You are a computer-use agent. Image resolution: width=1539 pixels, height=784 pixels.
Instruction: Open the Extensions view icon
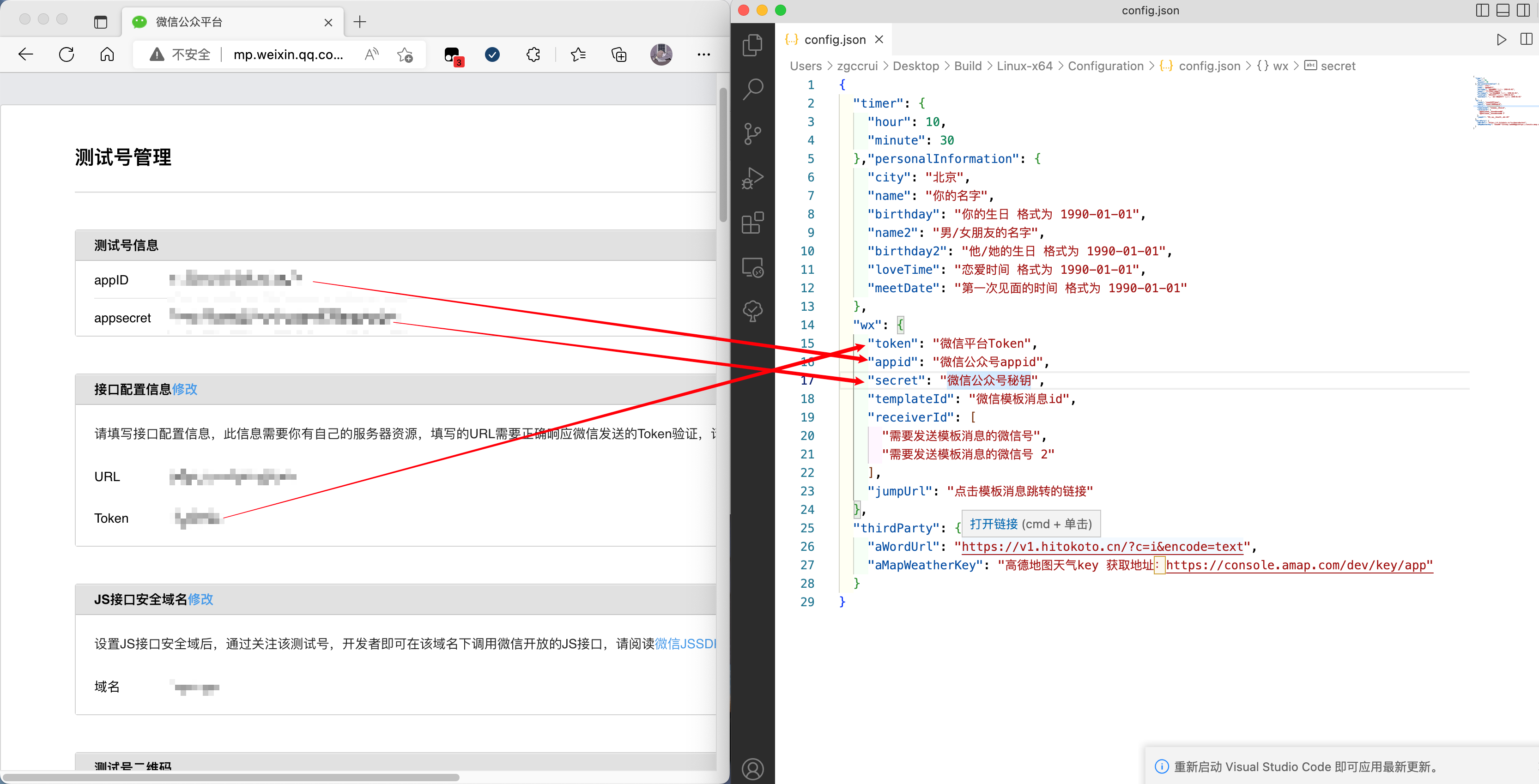point(753,223)
